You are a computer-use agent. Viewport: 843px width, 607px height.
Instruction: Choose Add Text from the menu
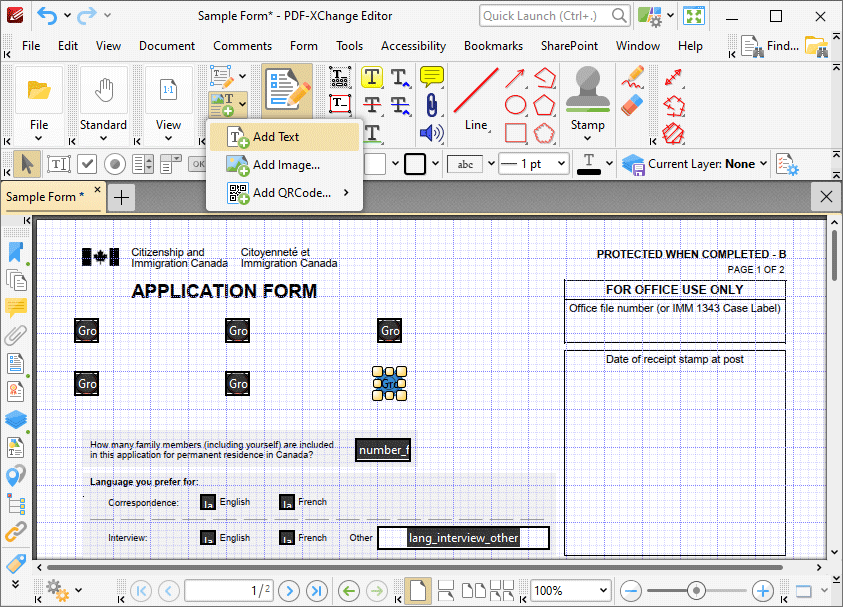[x=284, y=137]
